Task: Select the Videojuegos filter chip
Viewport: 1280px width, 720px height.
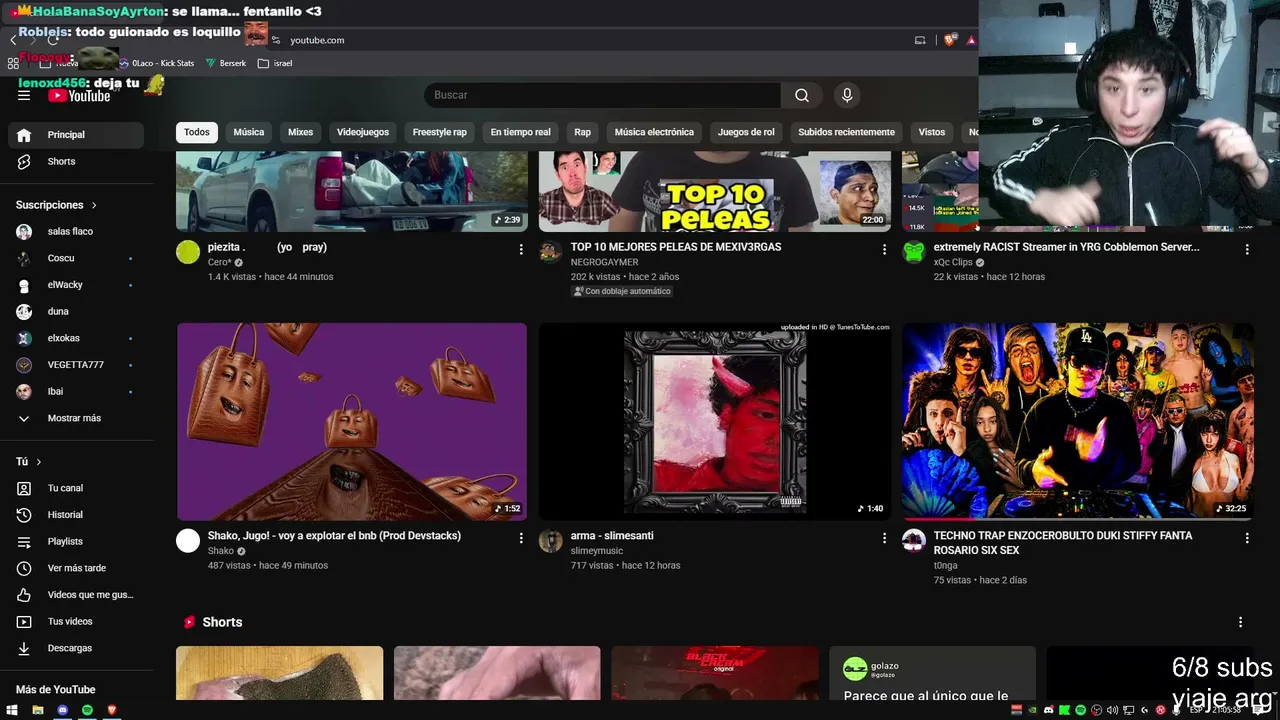Action: [363, 132]
